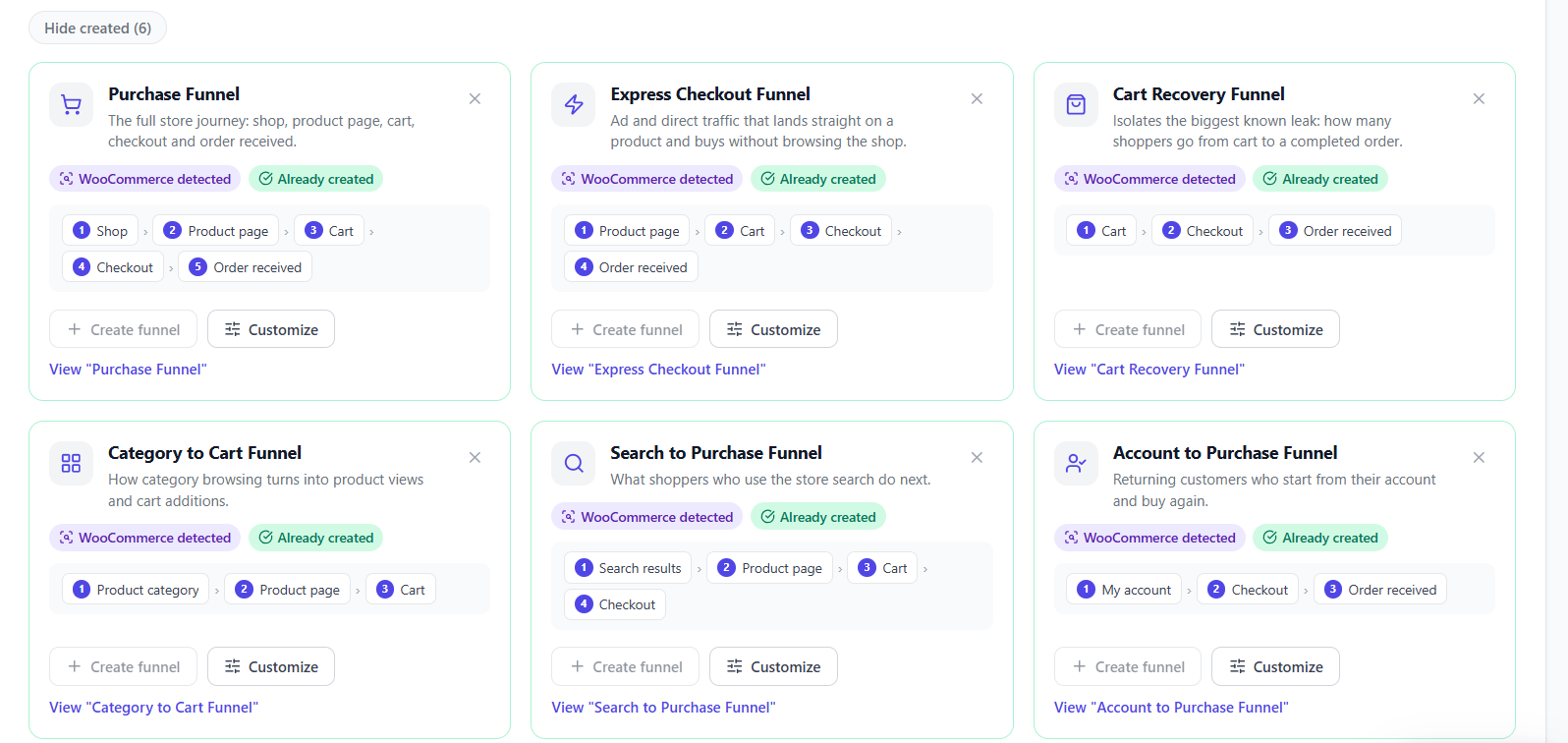This screenshot has height=743, width=1568.
Task: Click Create funnel under Search to Purchase
Action: pos(625,666)
